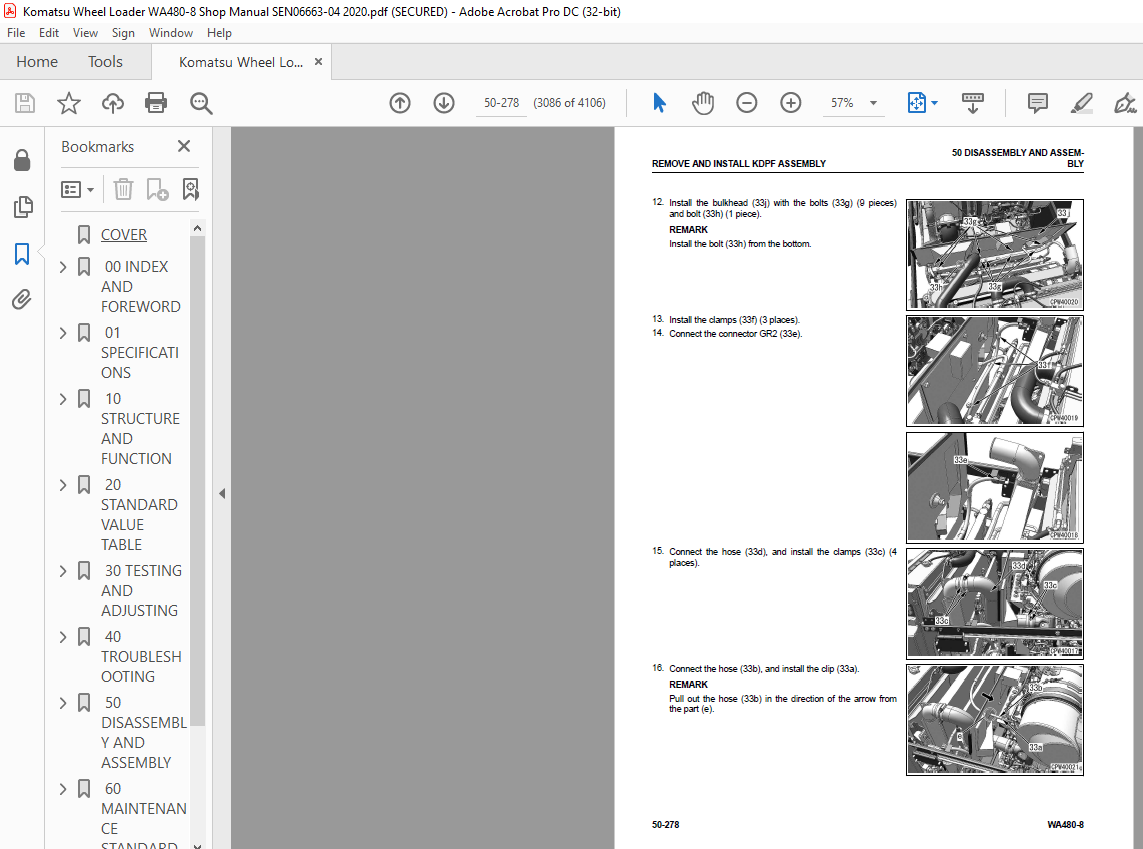Switch to the Tools tab
Screen dimensions: 1143x849
tap(105, 62)
